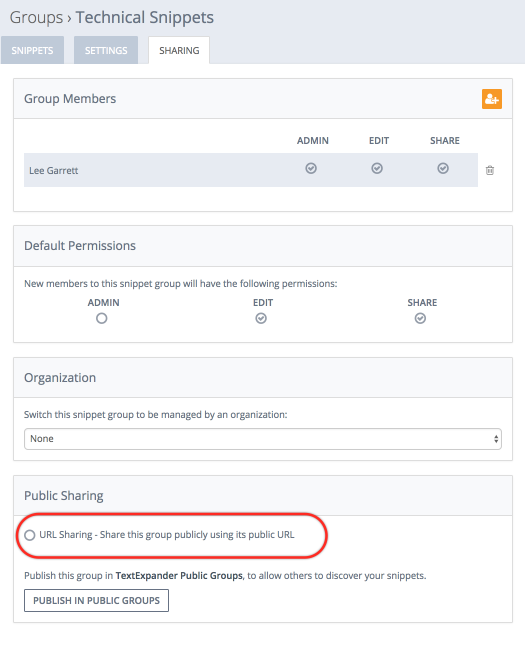The image size is (525, 650).
Task: Click URL Sharing option label text
Action: tap(167, 535)
